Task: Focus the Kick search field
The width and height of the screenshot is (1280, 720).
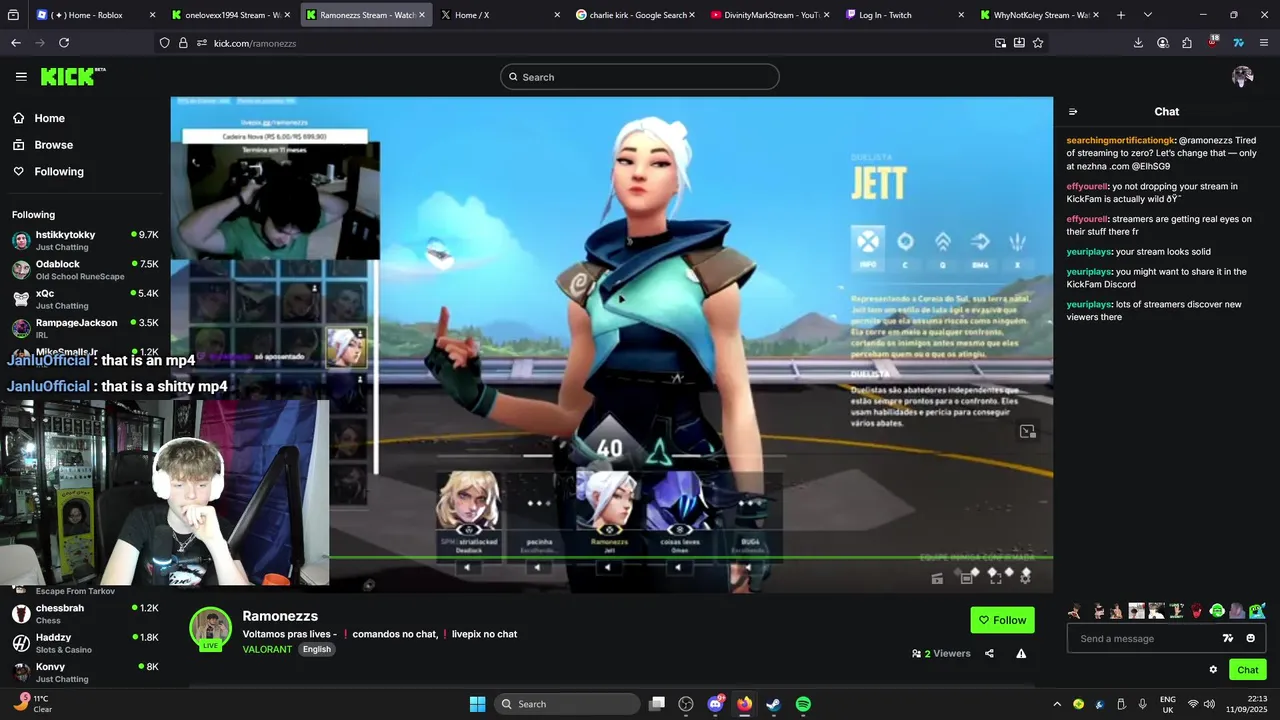Action: point(640,77)
